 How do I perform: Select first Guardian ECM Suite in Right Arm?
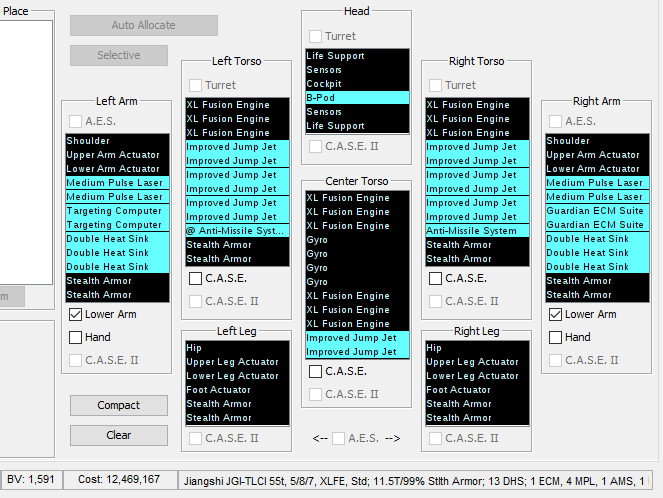tap(597, 211)
